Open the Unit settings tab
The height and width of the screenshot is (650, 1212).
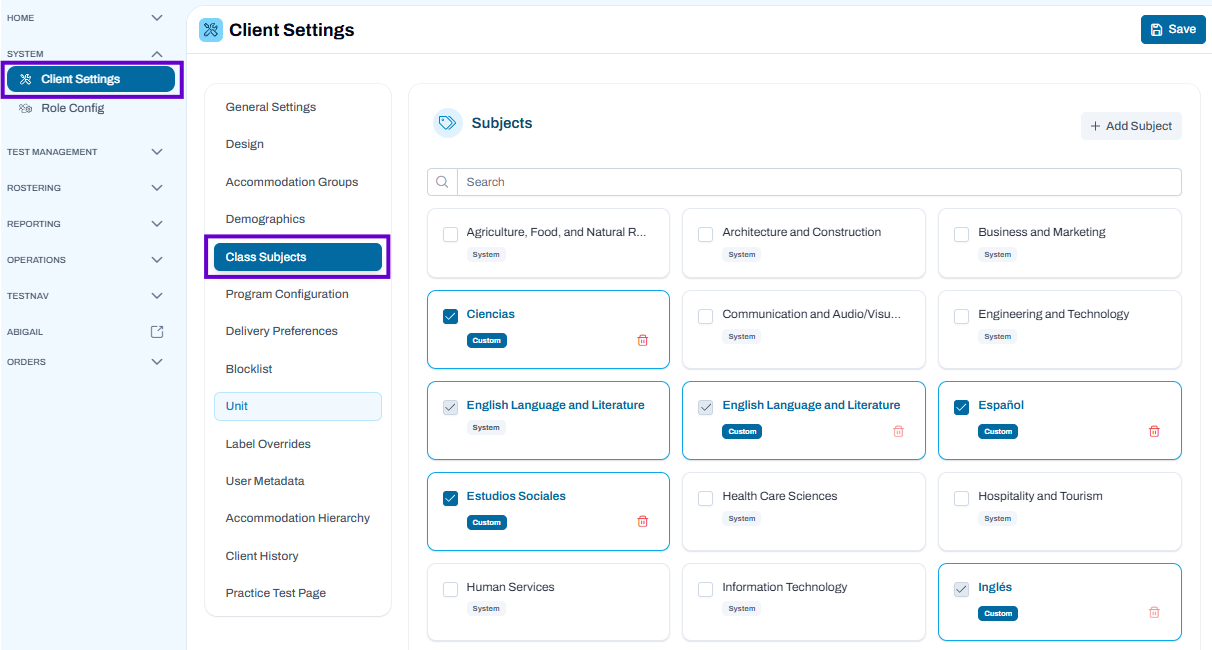point(298,406)
